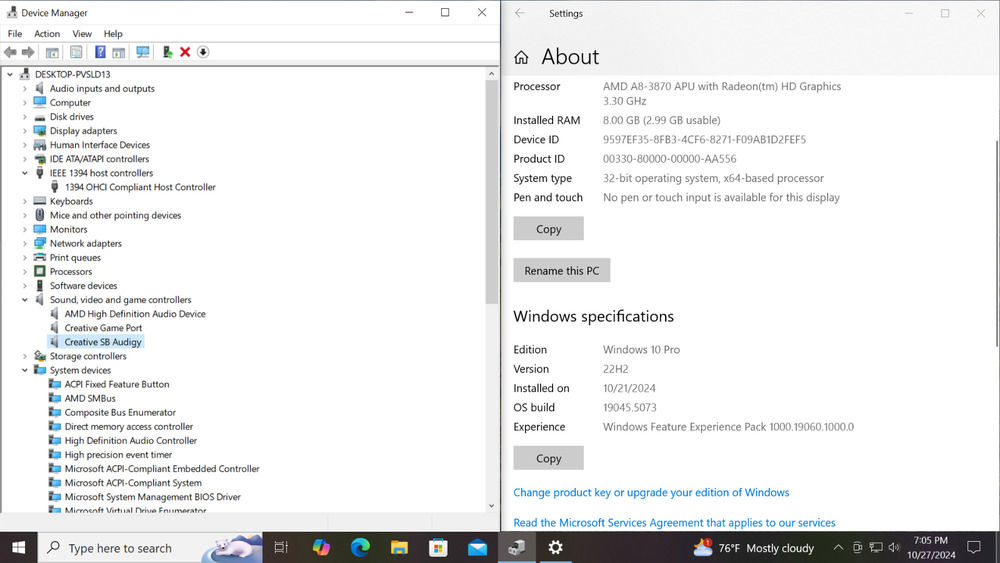This screenshot has height=563, width=1000.
Task: Click the Rename this PC button
Action: pyautogui.click(x=562, y=270)
